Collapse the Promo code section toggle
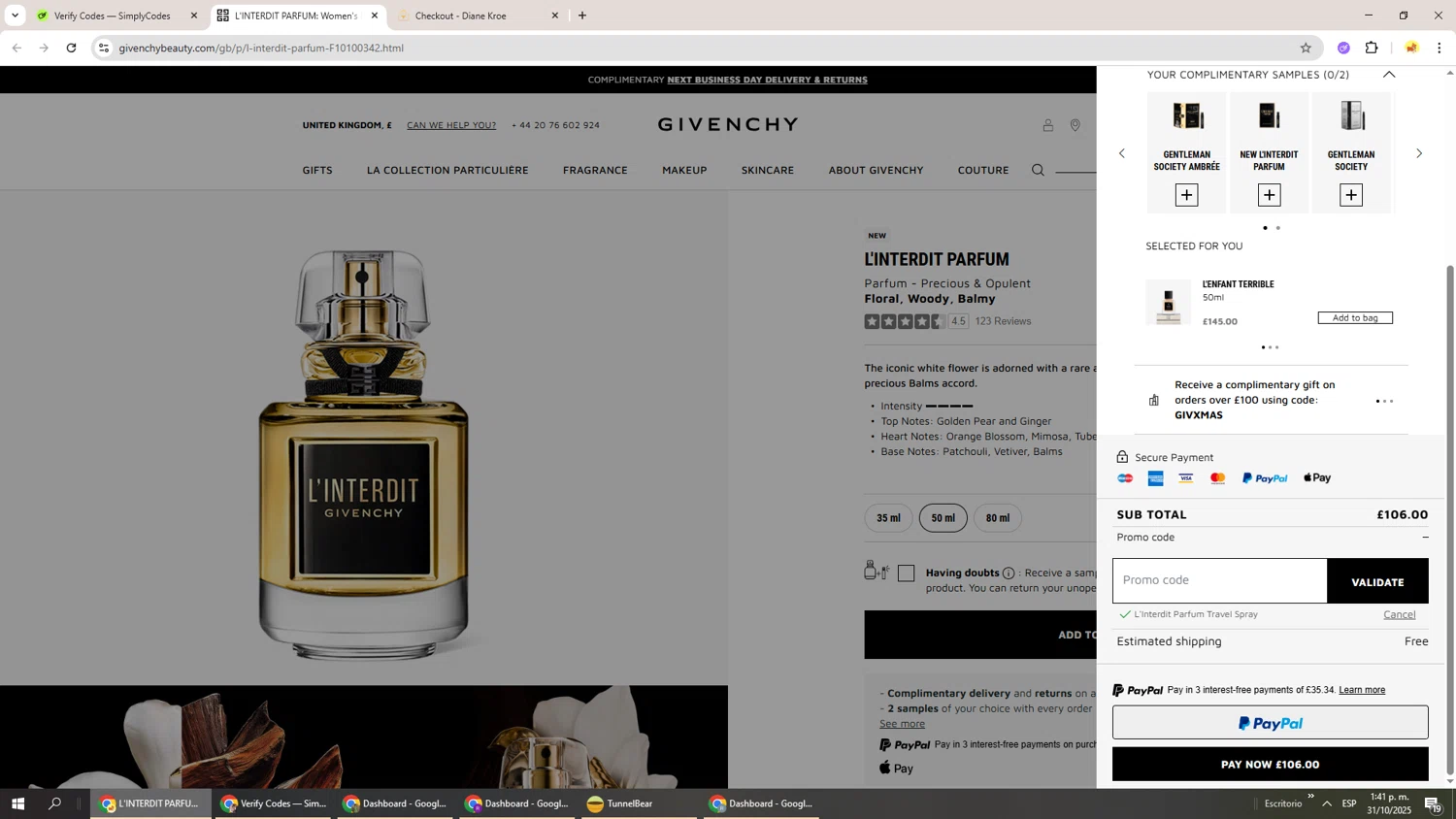 coord(1425,538)
